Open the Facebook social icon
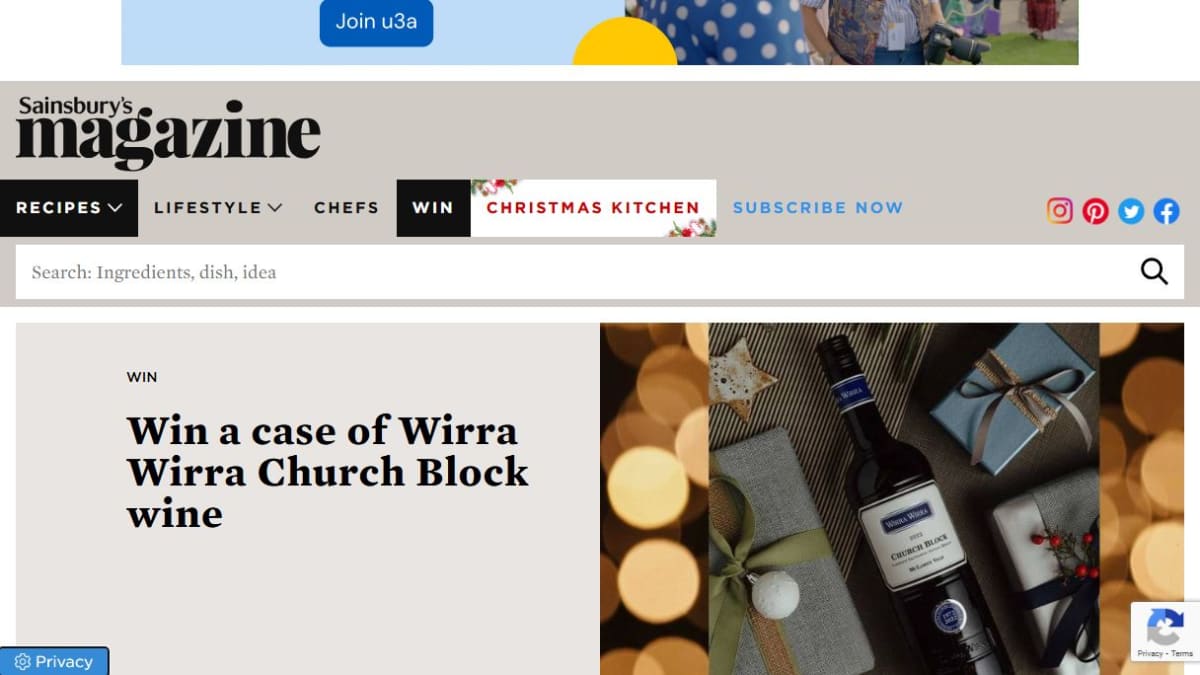 pyautogui.click(x=1167, y=211)
